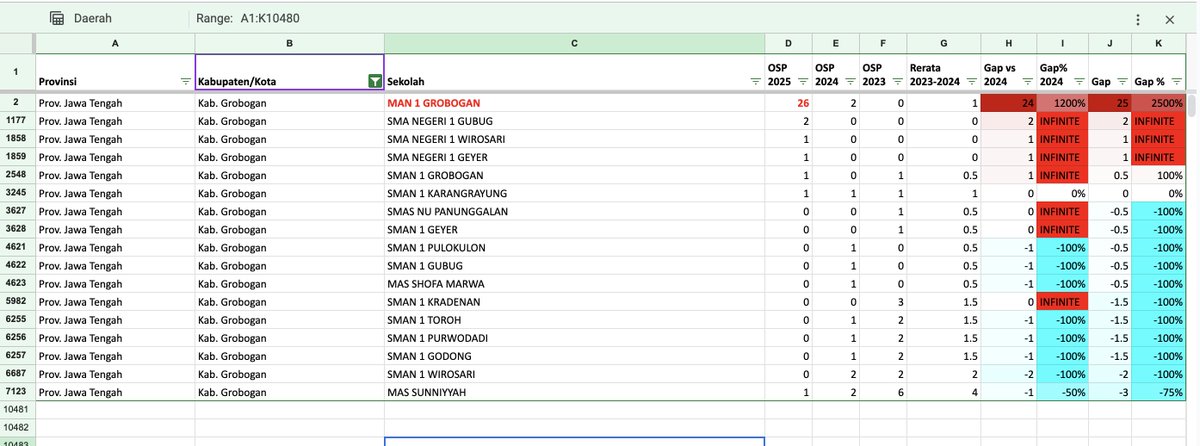
Task: Click the SMAN 1 KARANGRAYUNG cell
Action: [574, 192]
